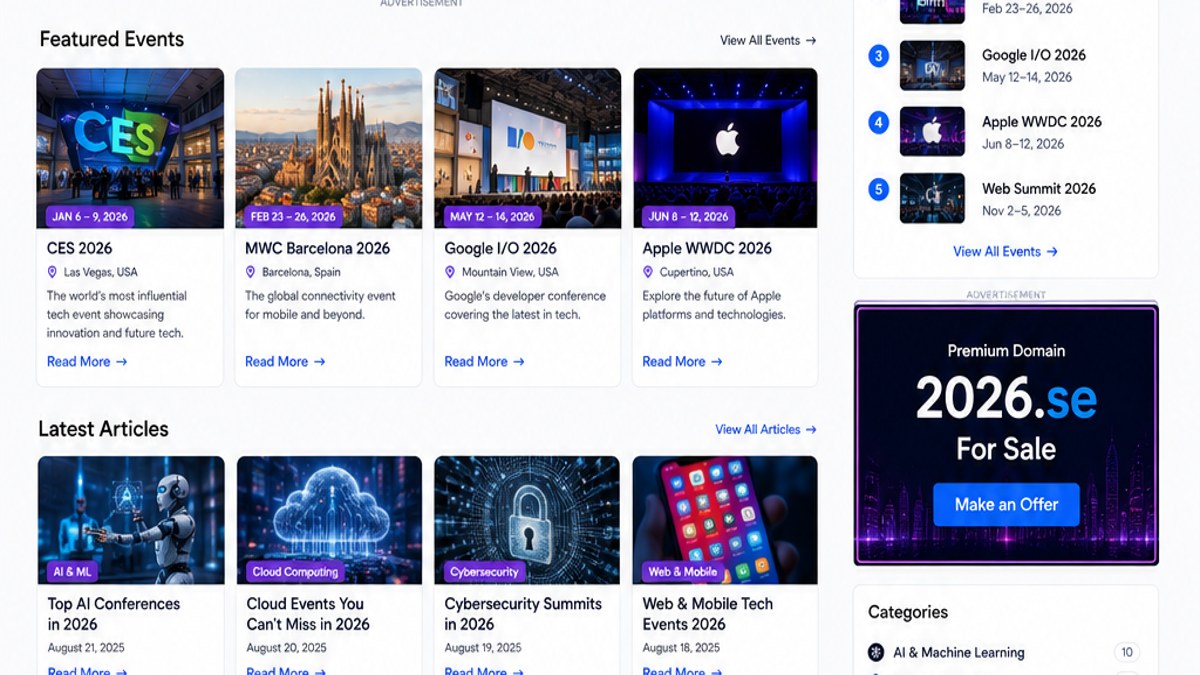Screen dimensions: 1200x675
Task: Open the Apple WWDC 2026 card image
Action: pyautogui.click(x=725, y=148)
